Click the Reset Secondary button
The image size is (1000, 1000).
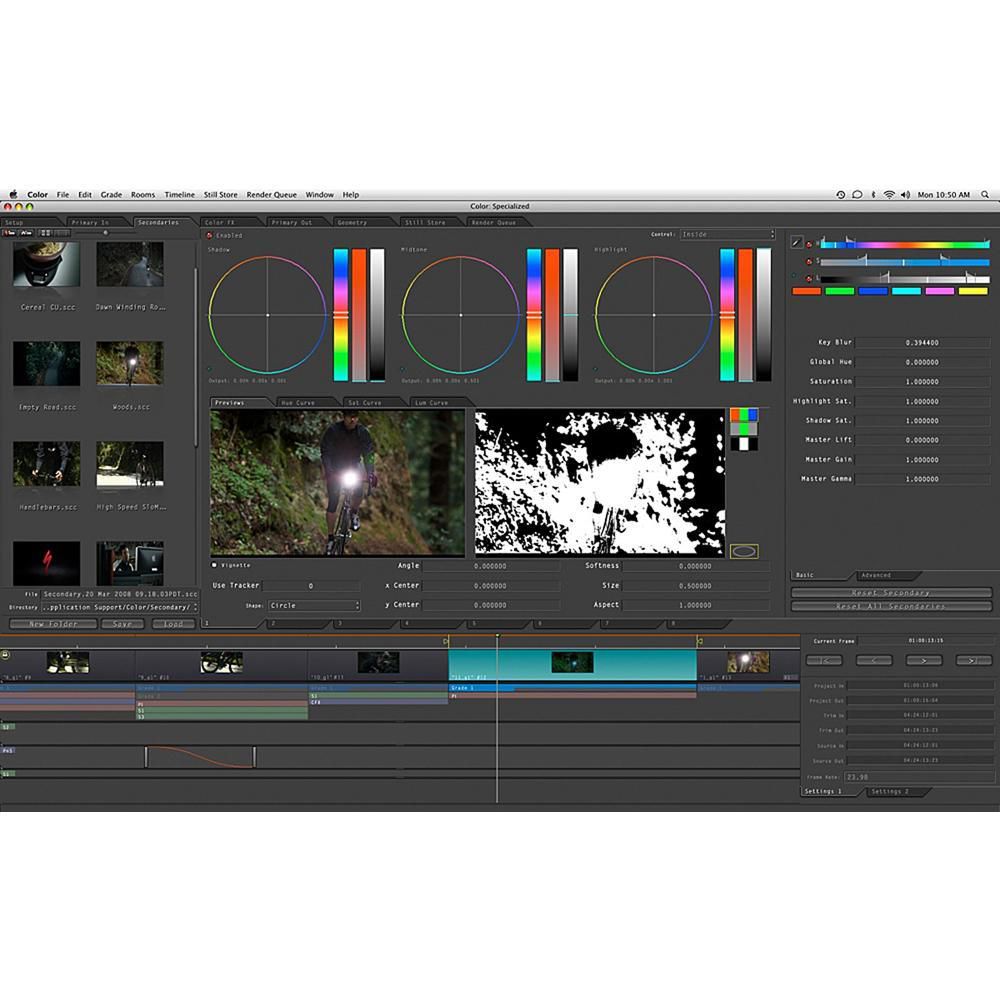point(892,593)
